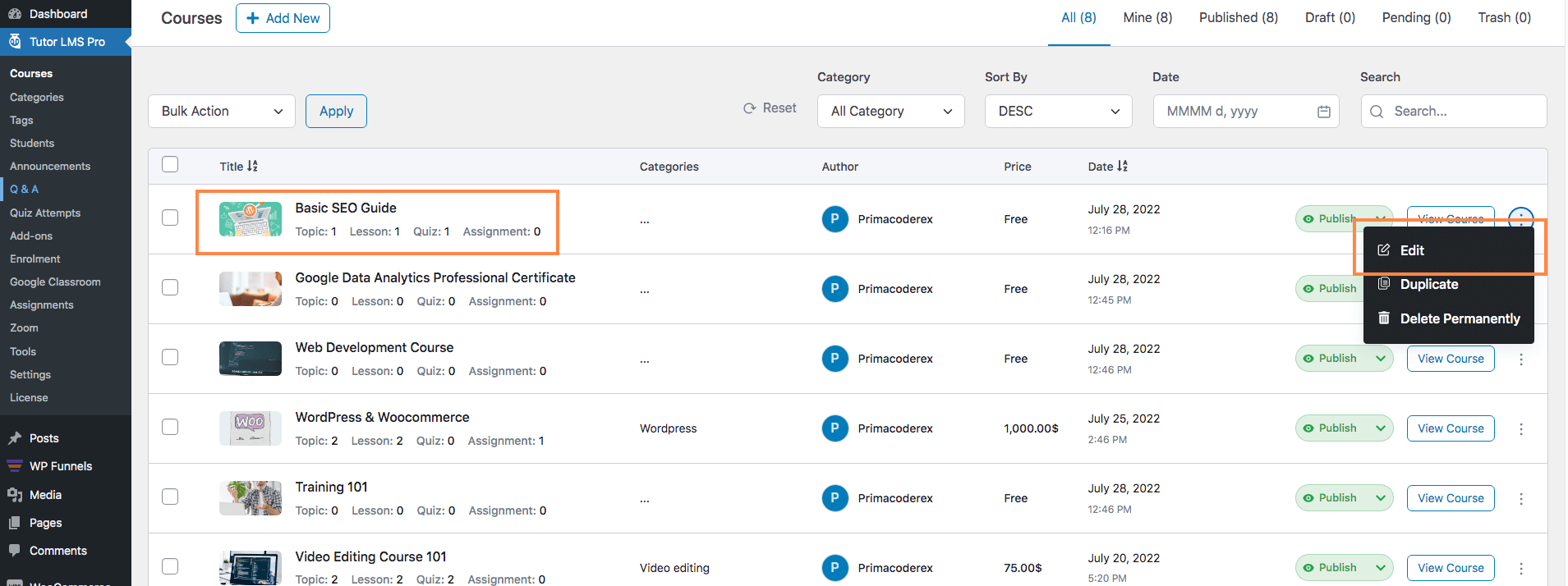Open the three-dot menu for Video Editing Course 101
This screenshot has width=1568, height=586.
[x=1521, y=569]
